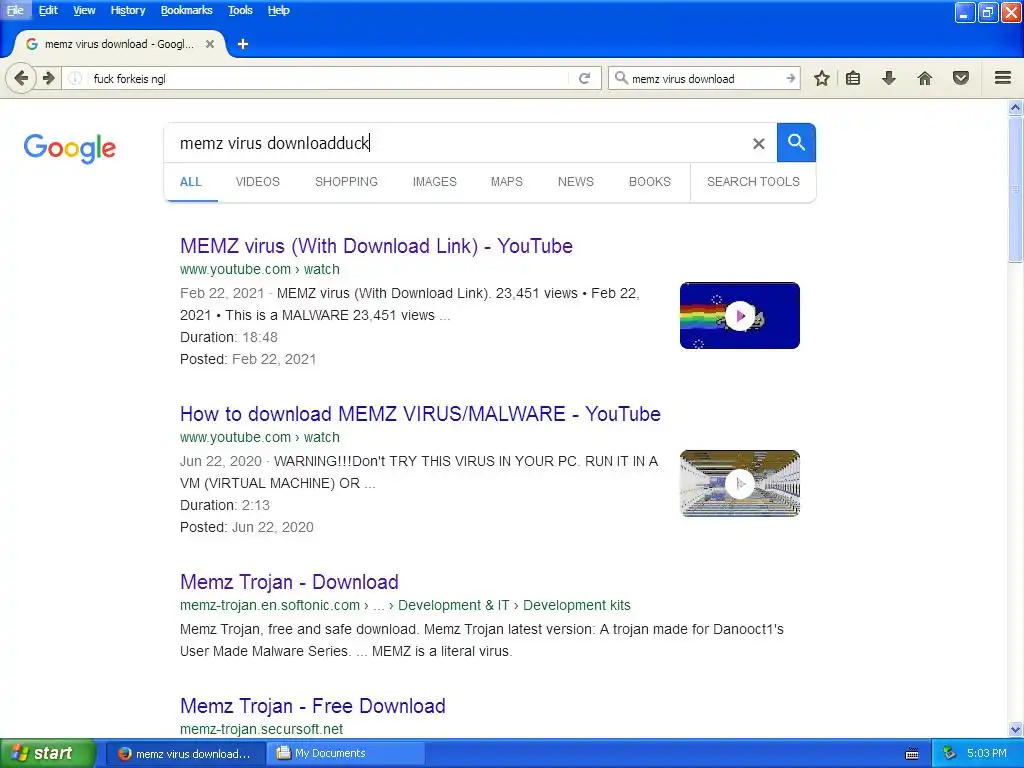
Task: Click the vertical scrollbar thumb
Action: [1016, 189]
